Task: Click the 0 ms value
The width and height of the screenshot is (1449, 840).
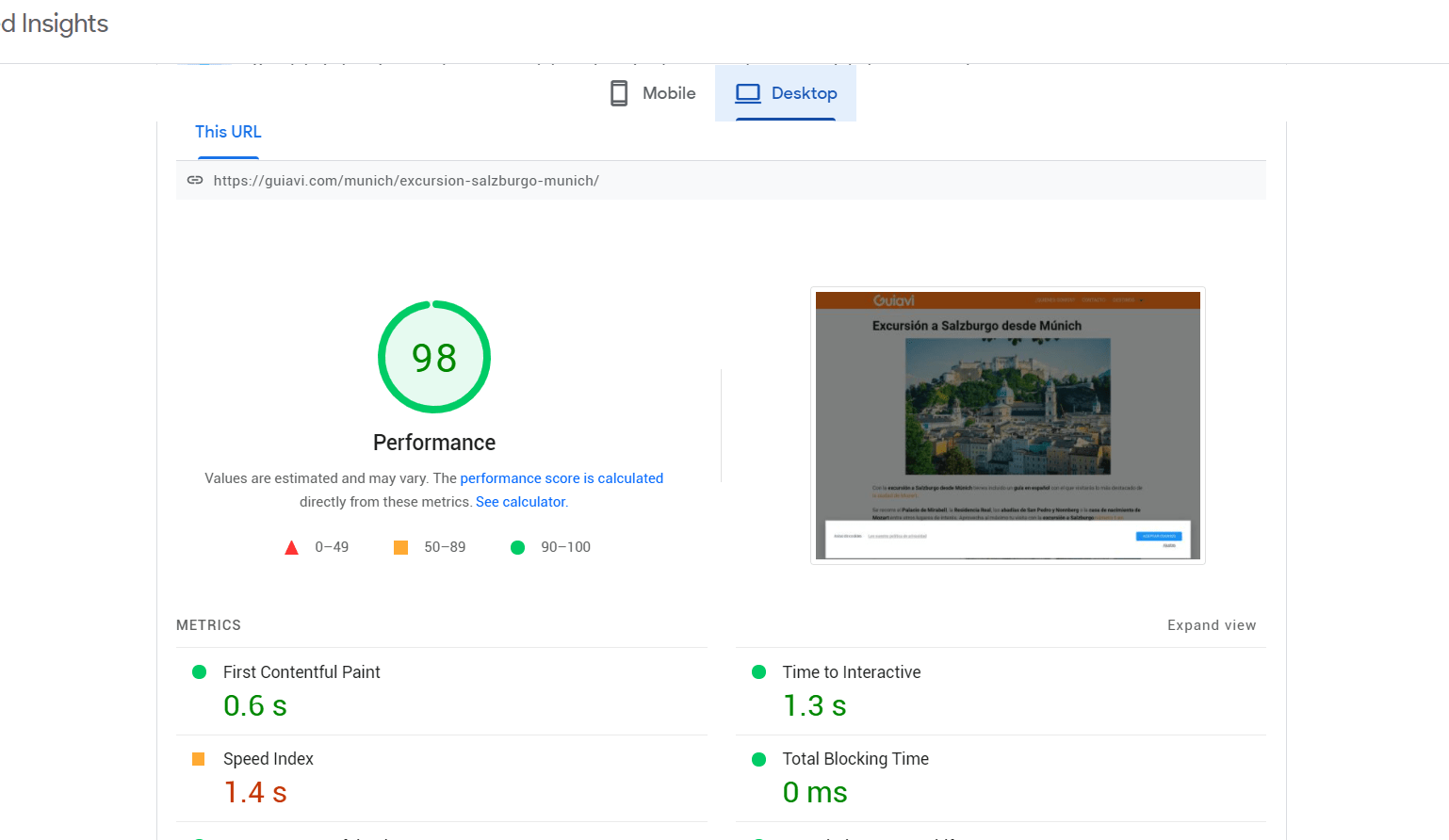Action: 815,792
